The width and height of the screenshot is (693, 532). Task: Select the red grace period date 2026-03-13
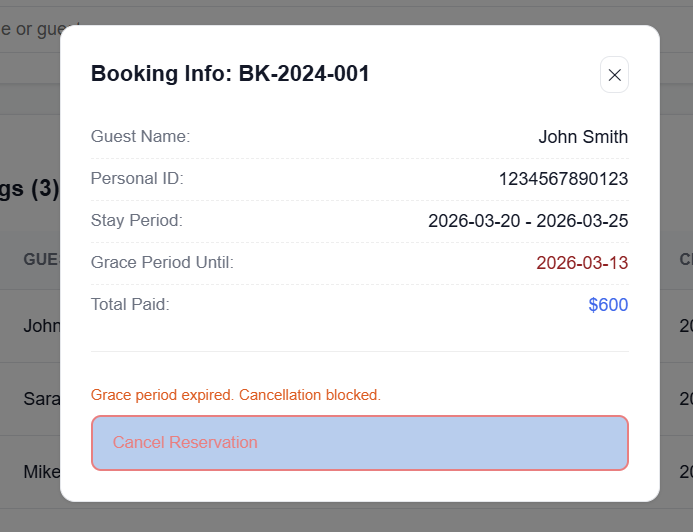click(582, 263)
